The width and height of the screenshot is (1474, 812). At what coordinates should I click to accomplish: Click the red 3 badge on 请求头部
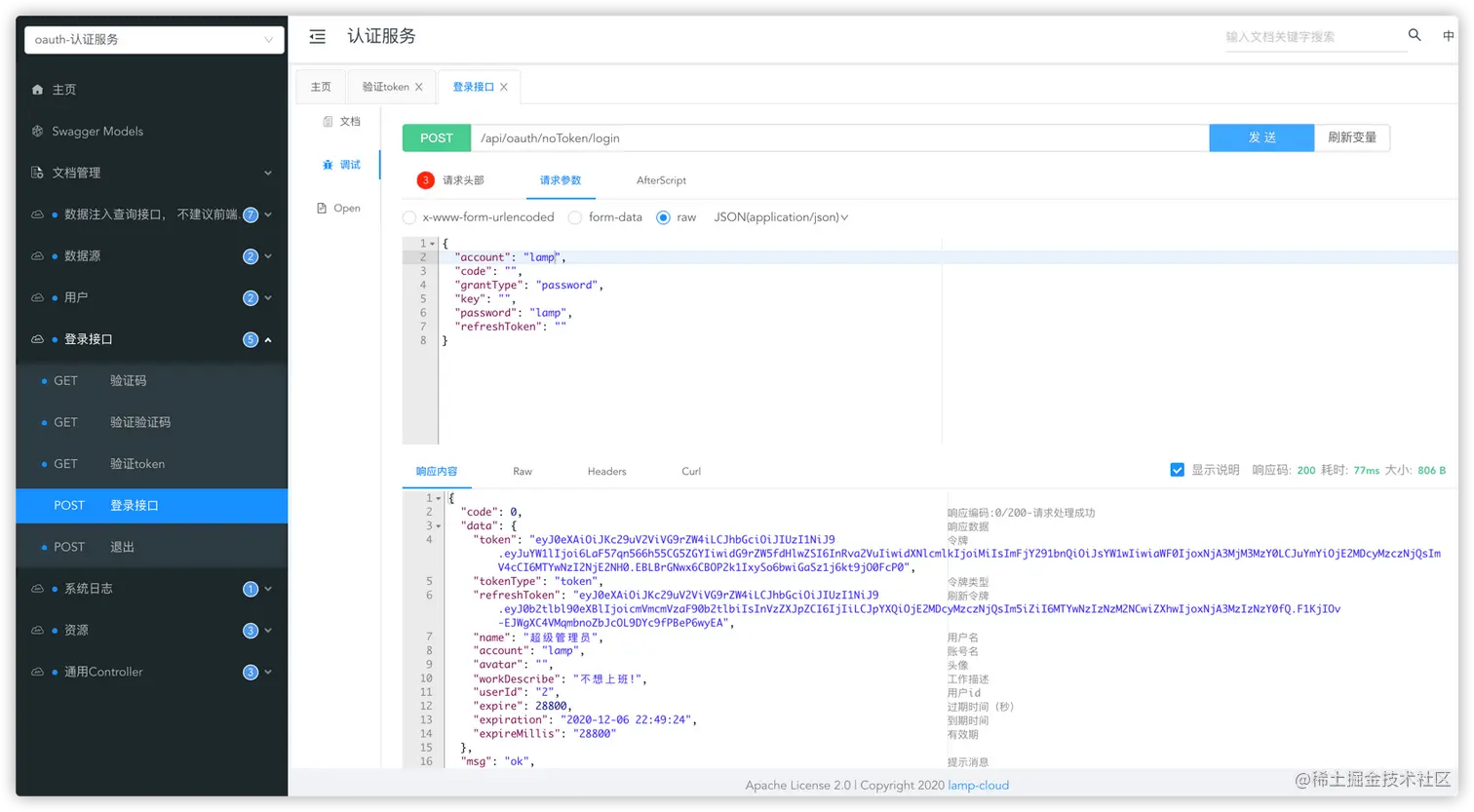click(x=426, y=180)
